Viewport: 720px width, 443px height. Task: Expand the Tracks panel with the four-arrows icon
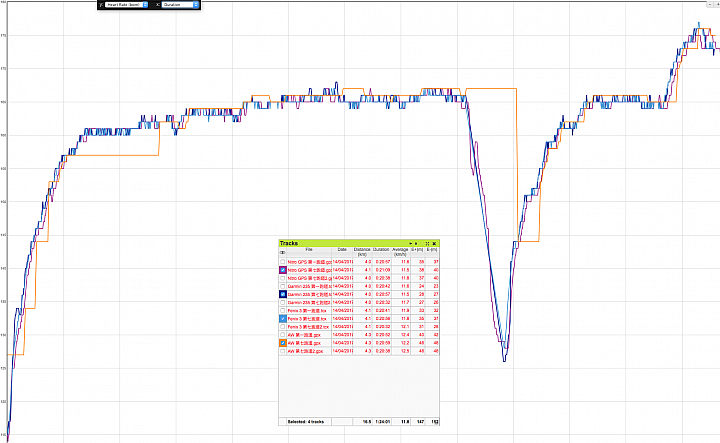[428, 243]
